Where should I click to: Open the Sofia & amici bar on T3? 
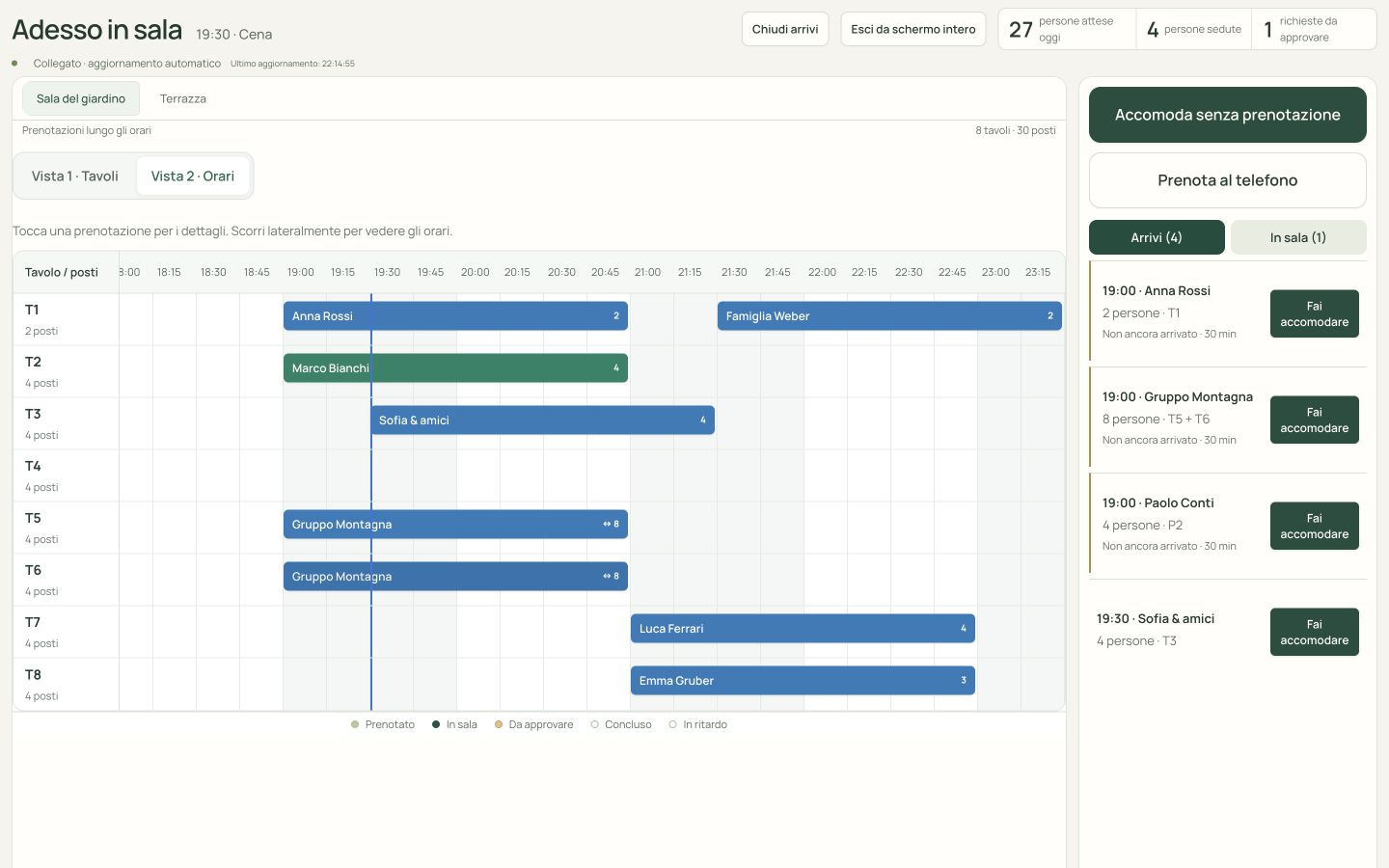(542, 420)
